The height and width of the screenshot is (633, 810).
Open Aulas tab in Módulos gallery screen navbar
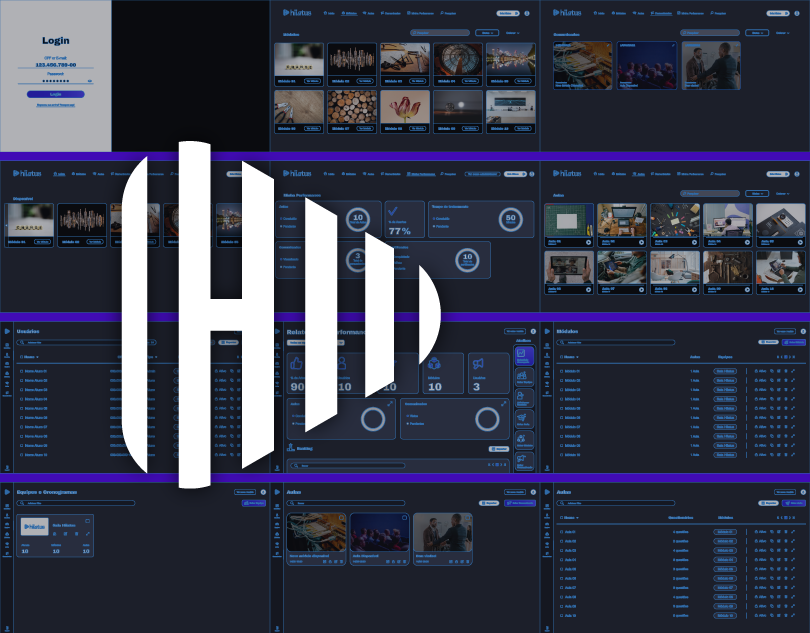(x=368, y=13)
